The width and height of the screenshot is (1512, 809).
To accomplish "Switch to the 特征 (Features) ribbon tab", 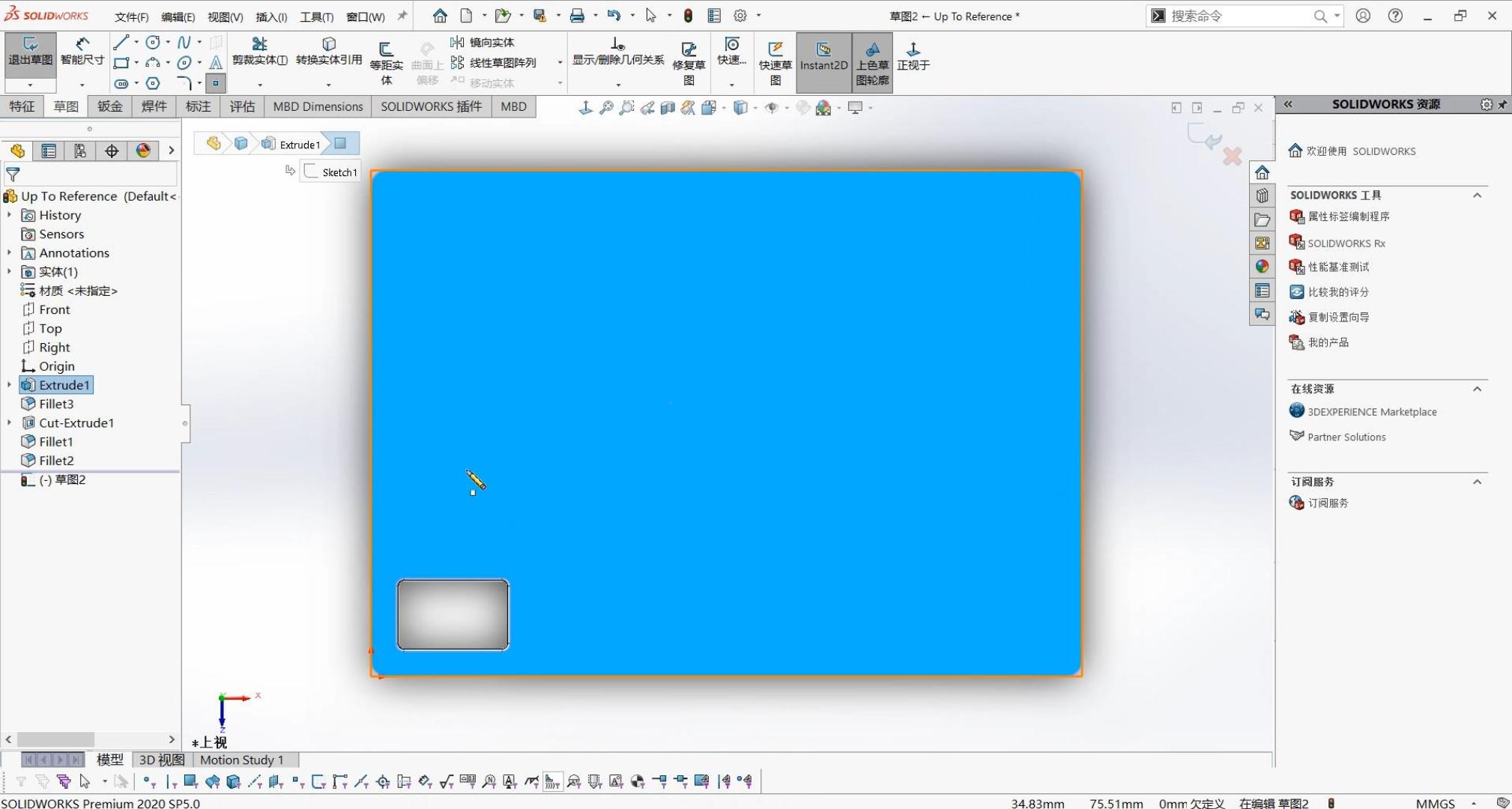I will [x=22, y=106].
